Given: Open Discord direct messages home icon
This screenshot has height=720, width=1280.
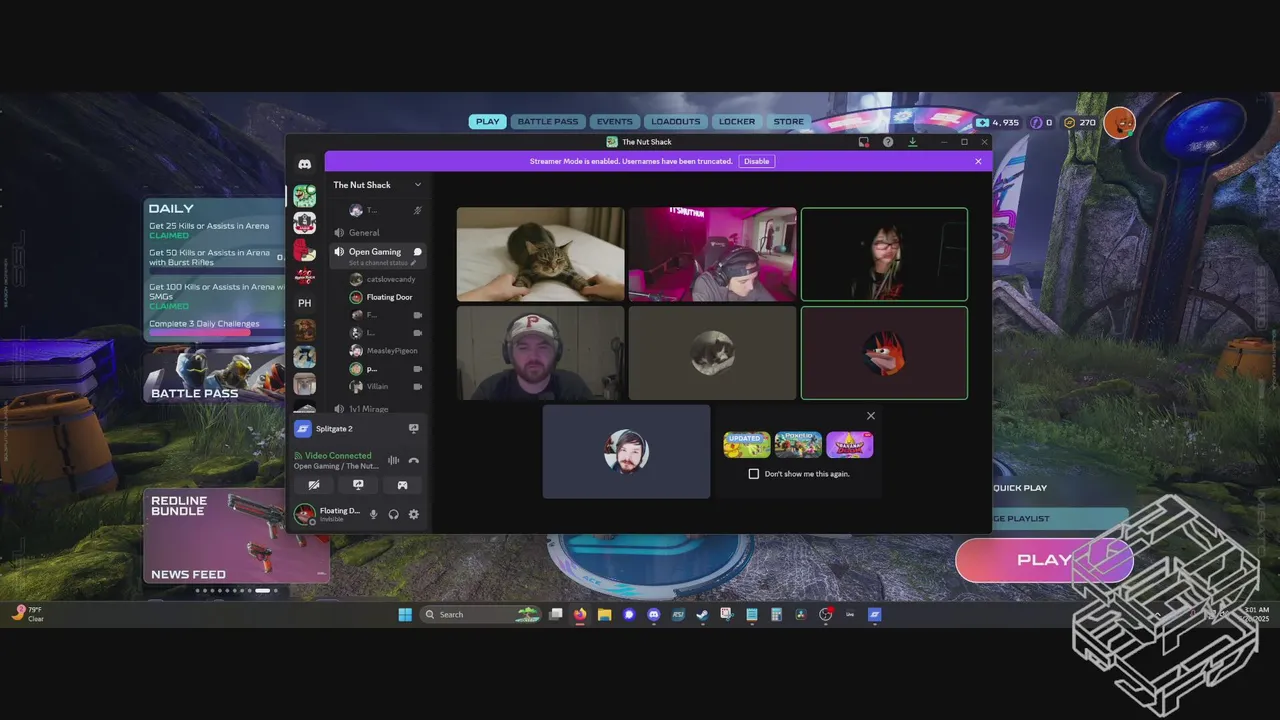Looking at the screenshot, I should (305, 164).
